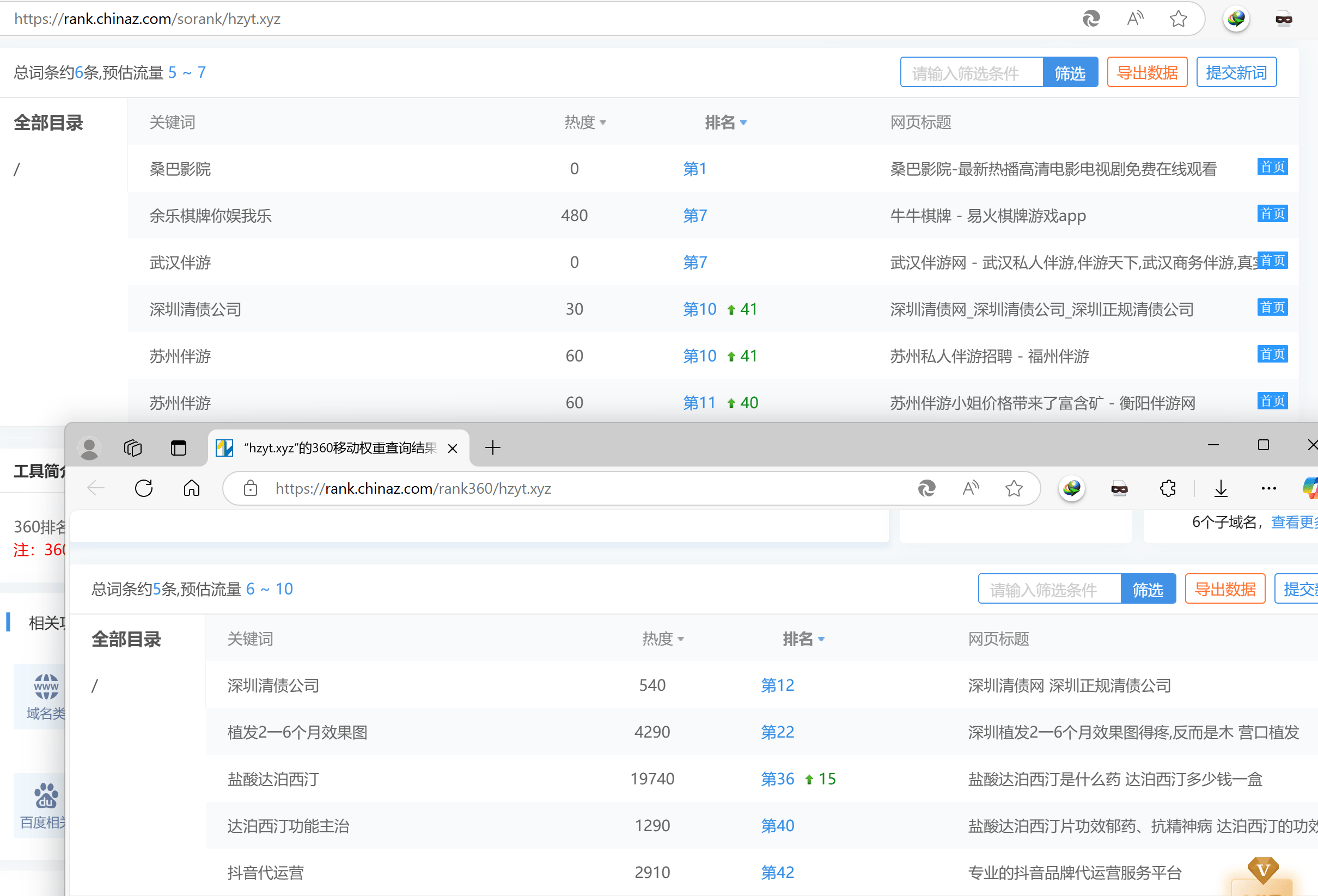View site info lock icon in front address bar
This screenshot has height=896, width=1318.
click(x=250, y=488)
